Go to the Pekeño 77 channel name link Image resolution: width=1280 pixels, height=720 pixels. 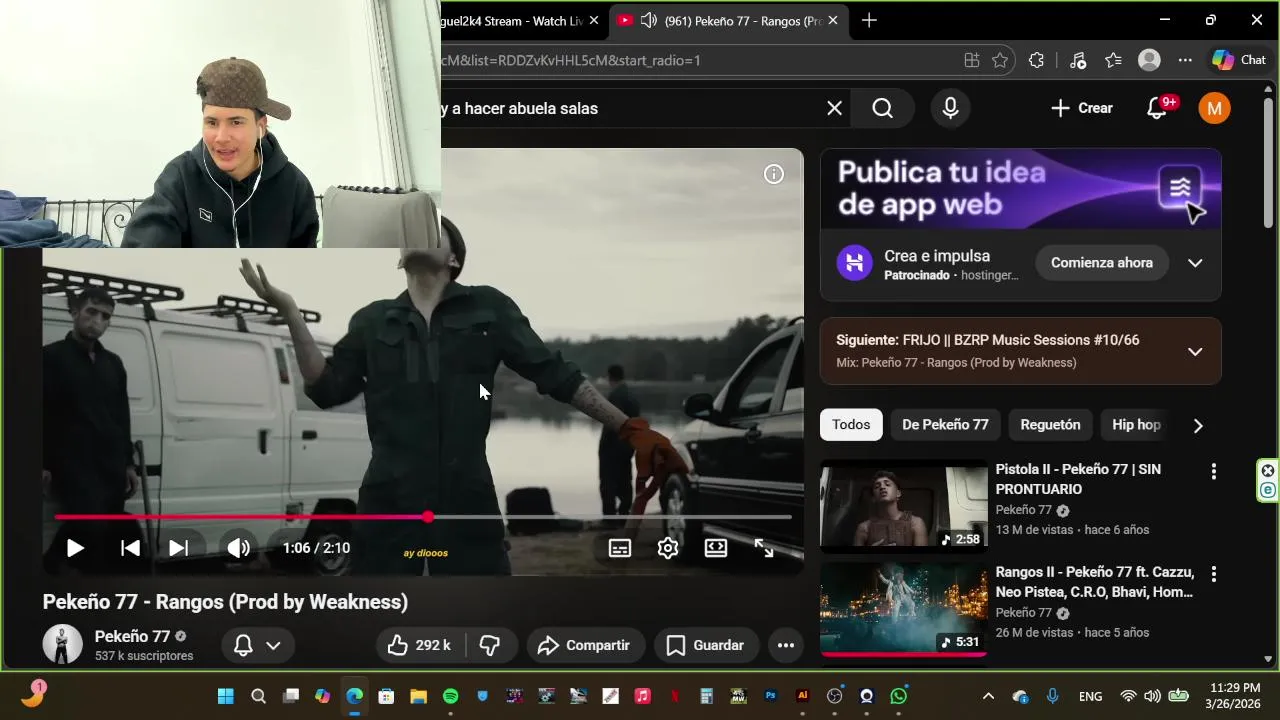click(132, 636)
